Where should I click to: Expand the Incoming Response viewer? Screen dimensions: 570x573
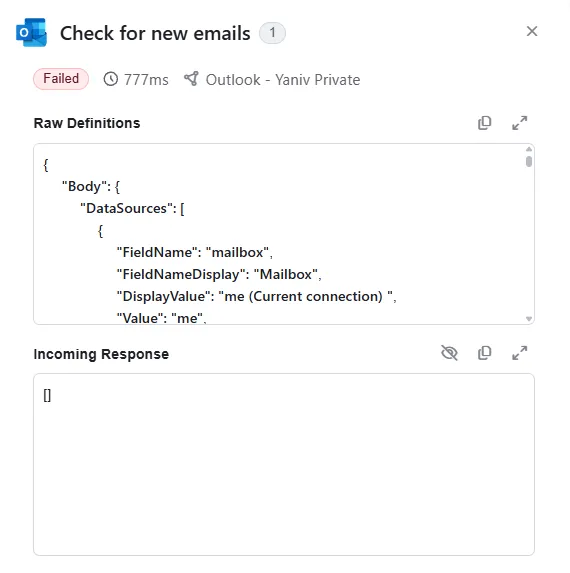point(519,353)
